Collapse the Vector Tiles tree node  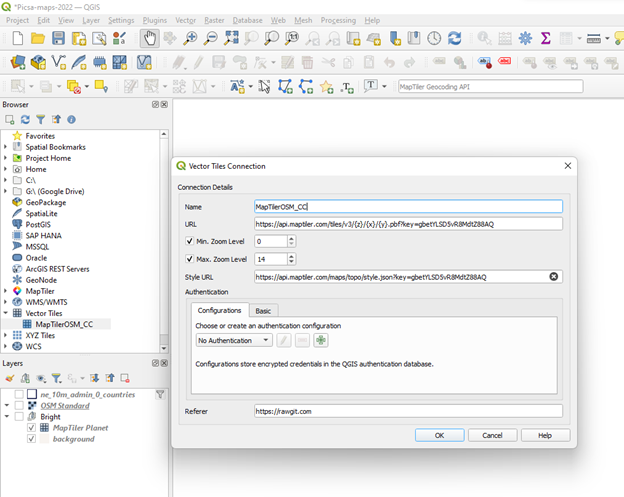(6, 313)
